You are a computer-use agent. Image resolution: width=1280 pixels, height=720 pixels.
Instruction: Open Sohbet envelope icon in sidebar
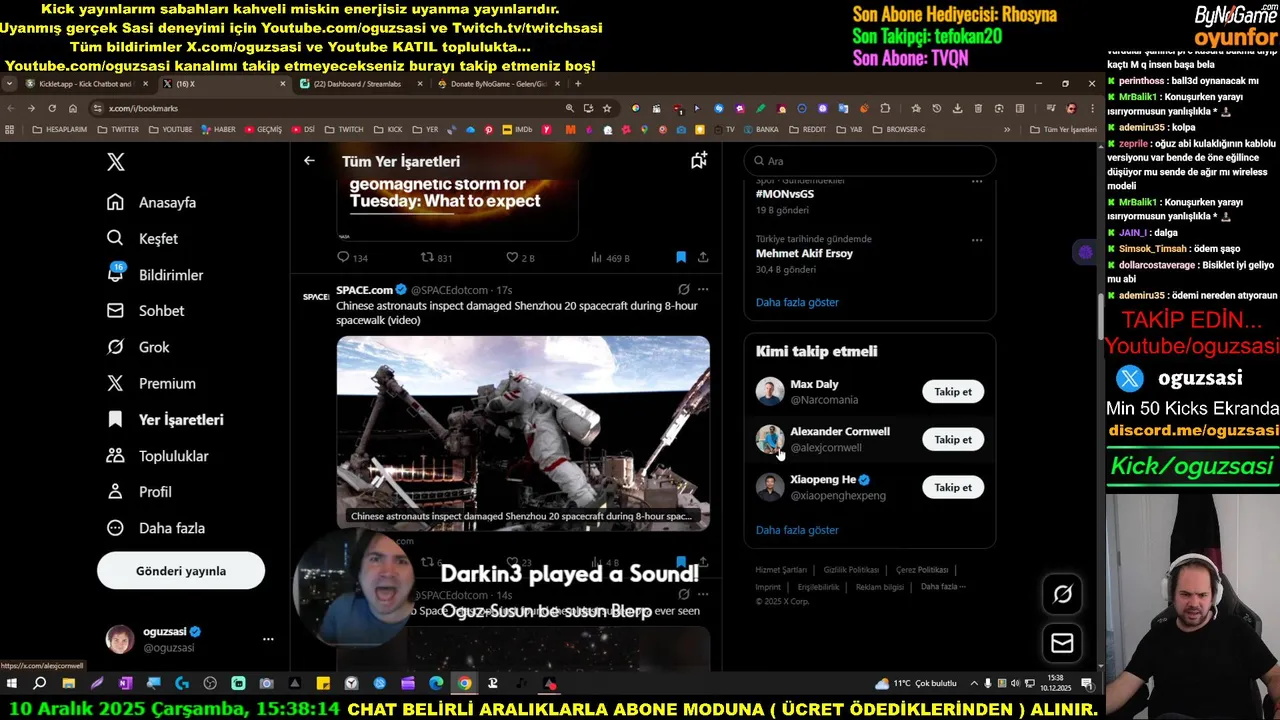[x=116, y=310]
